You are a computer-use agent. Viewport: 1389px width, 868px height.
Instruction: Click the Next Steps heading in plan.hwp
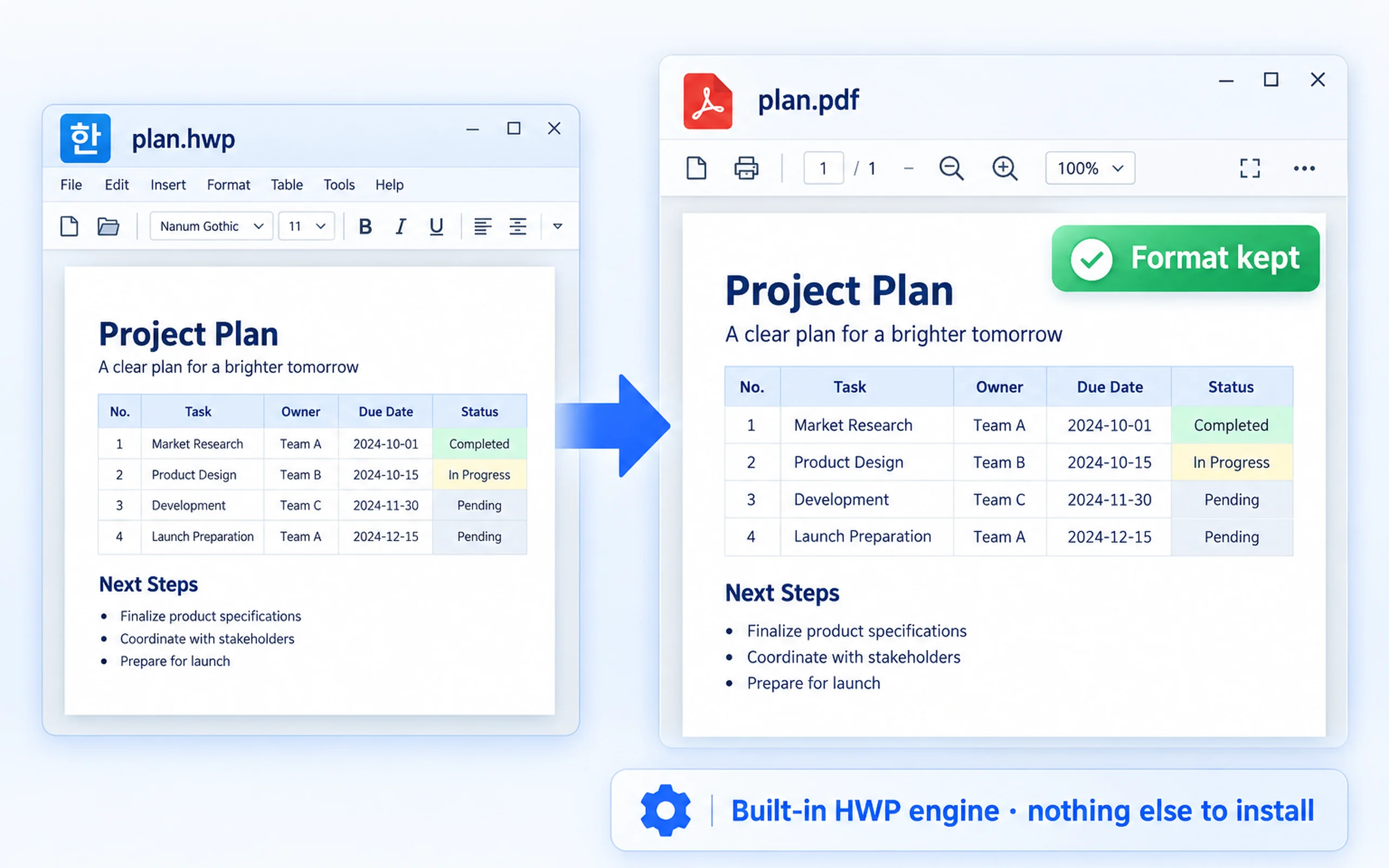149,584
